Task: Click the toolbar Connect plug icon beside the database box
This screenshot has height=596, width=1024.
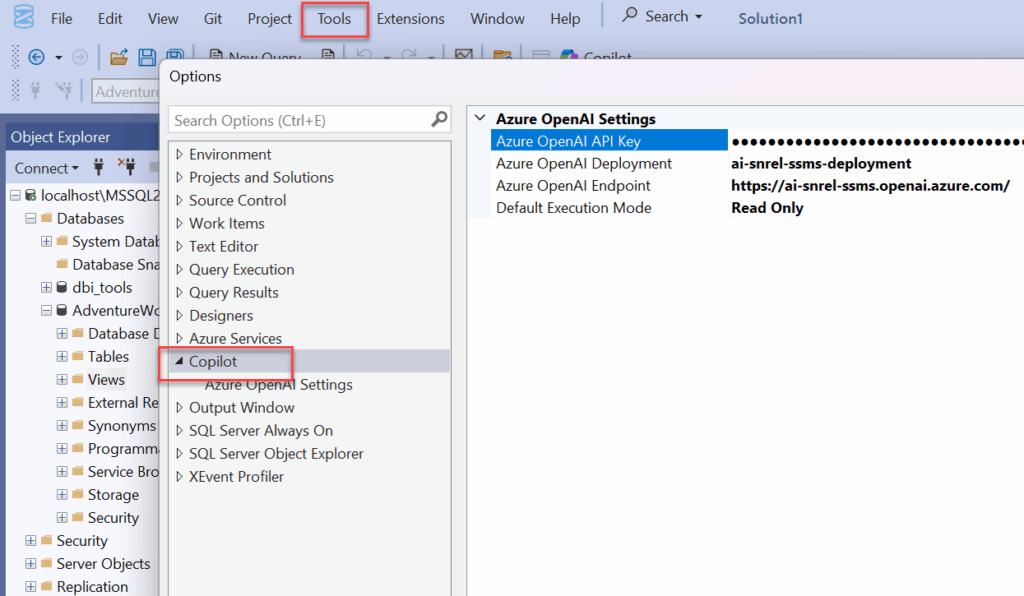Action: tap(36, 90)
